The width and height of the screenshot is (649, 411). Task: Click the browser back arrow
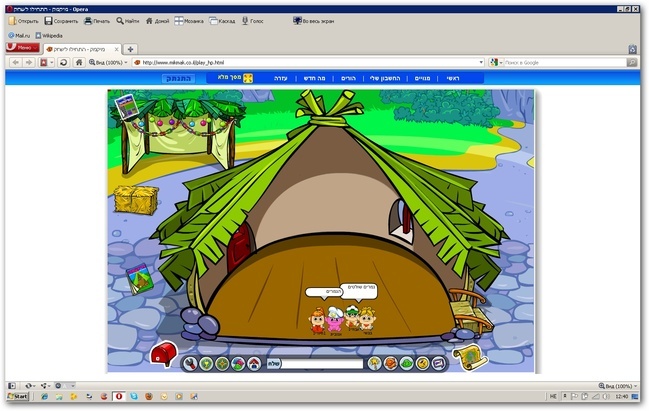16,62
